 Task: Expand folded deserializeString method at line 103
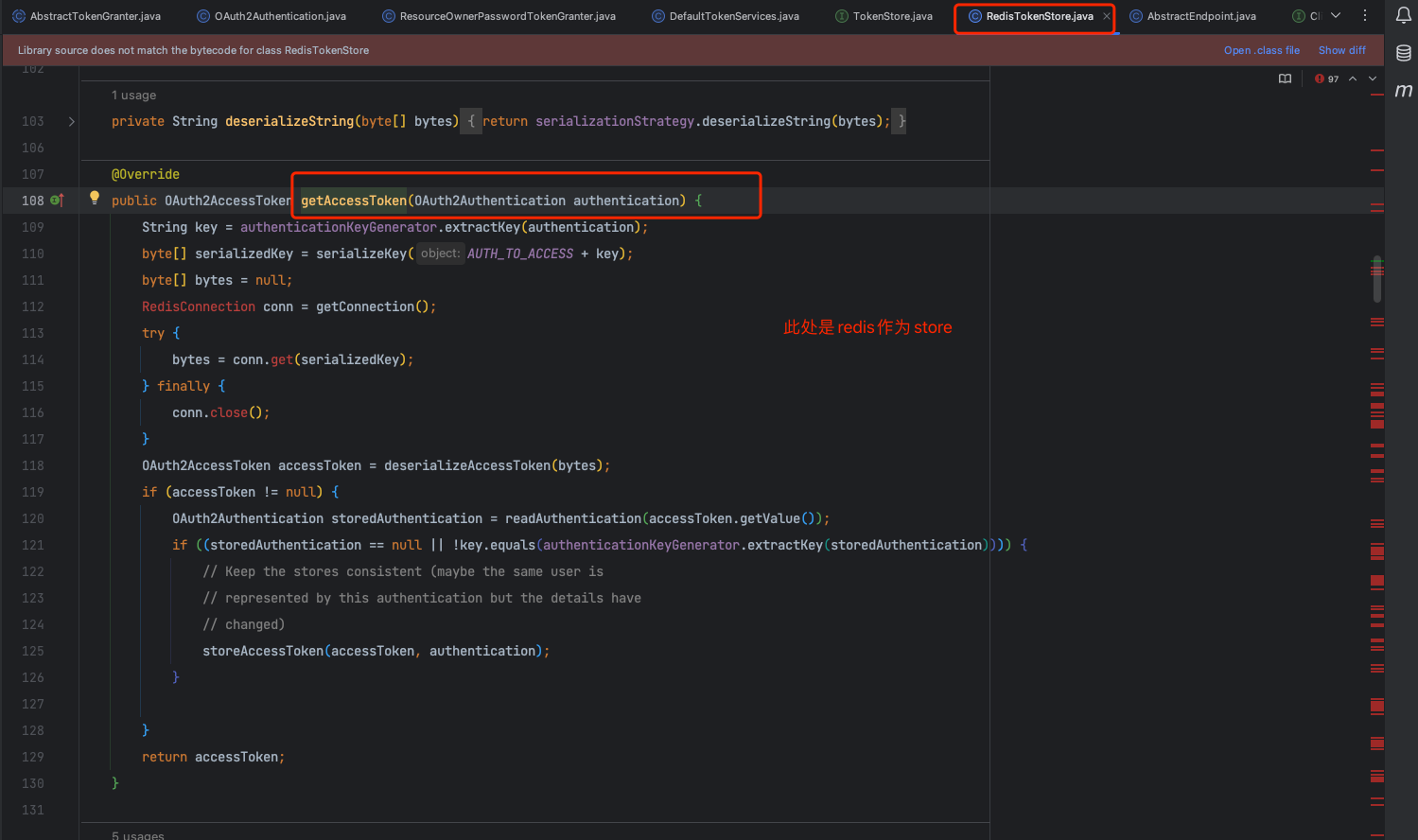72,121
